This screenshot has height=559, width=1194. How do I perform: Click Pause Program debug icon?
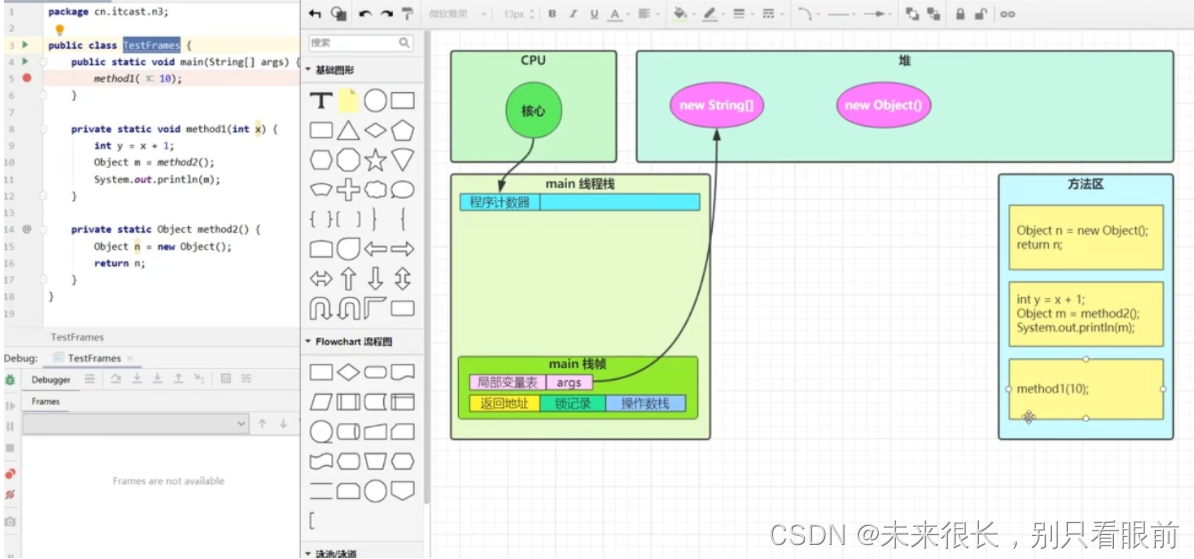(x=10, y=426)
